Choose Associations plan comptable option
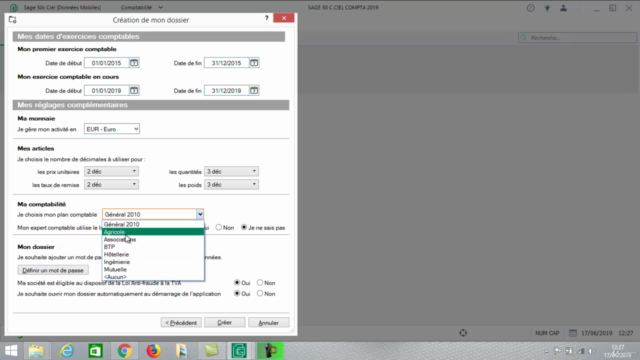Image resolution: width=640 pixels, height=360 pixels. point(153,240)
